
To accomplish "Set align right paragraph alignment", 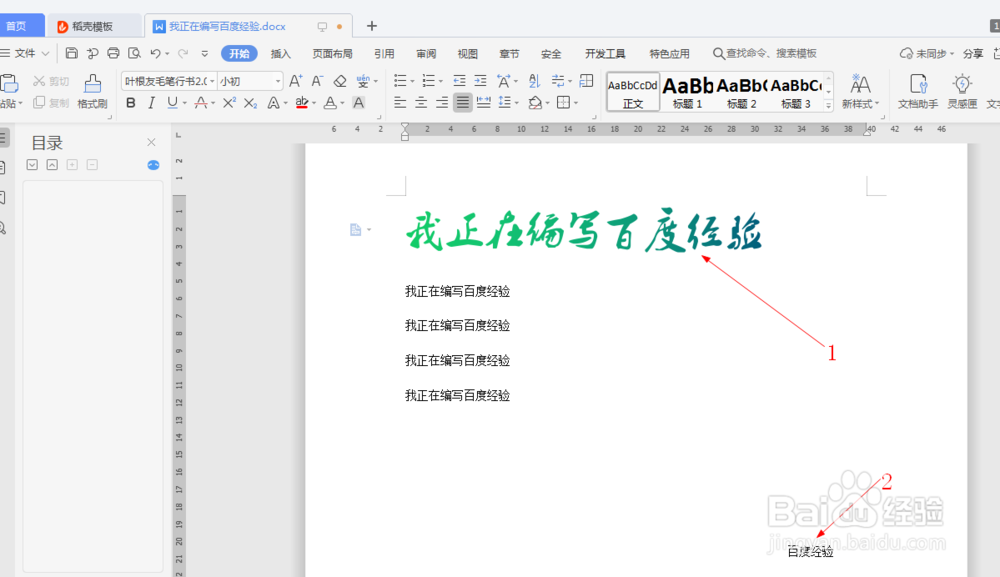I will pyautogui.click(x=442, y=103).
